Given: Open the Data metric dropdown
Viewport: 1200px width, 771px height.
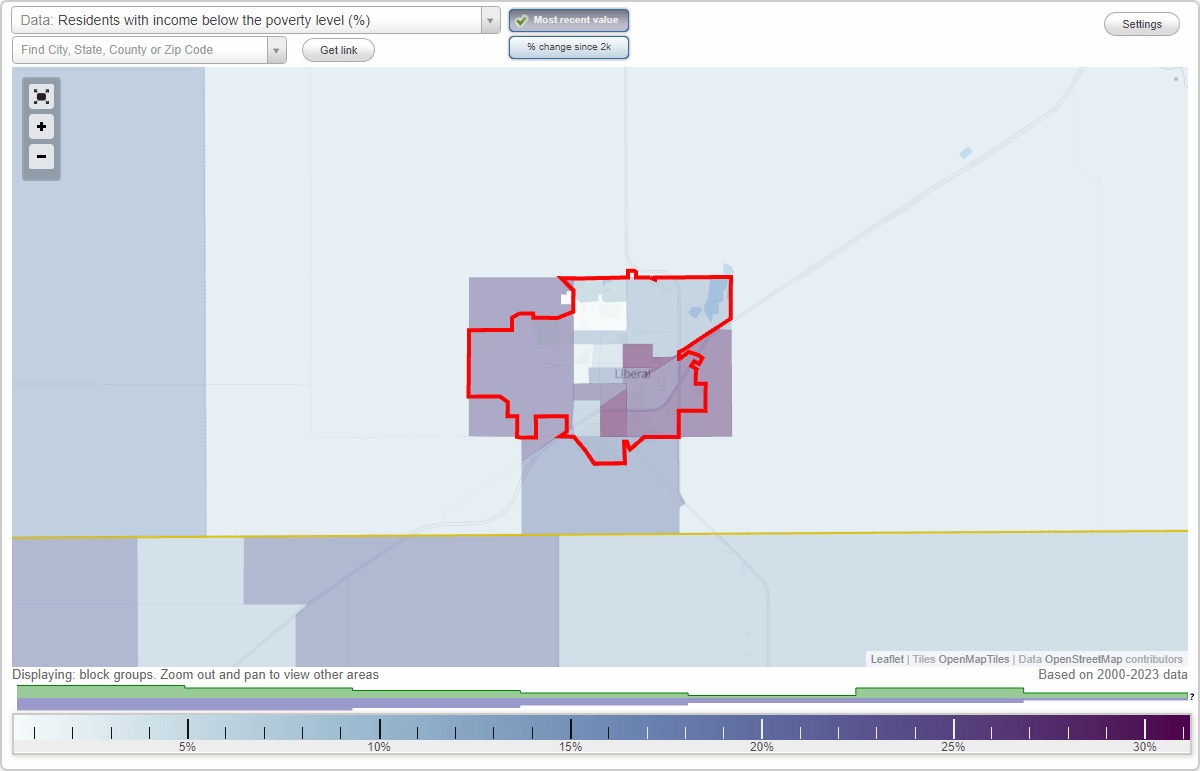Looking at the screenshot, I should [488, 20].
